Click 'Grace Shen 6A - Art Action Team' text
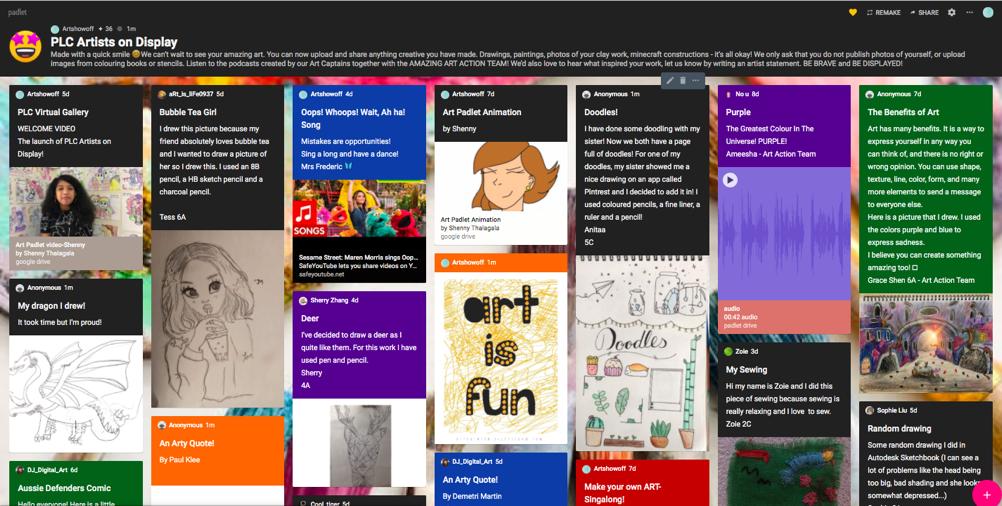 921,280
